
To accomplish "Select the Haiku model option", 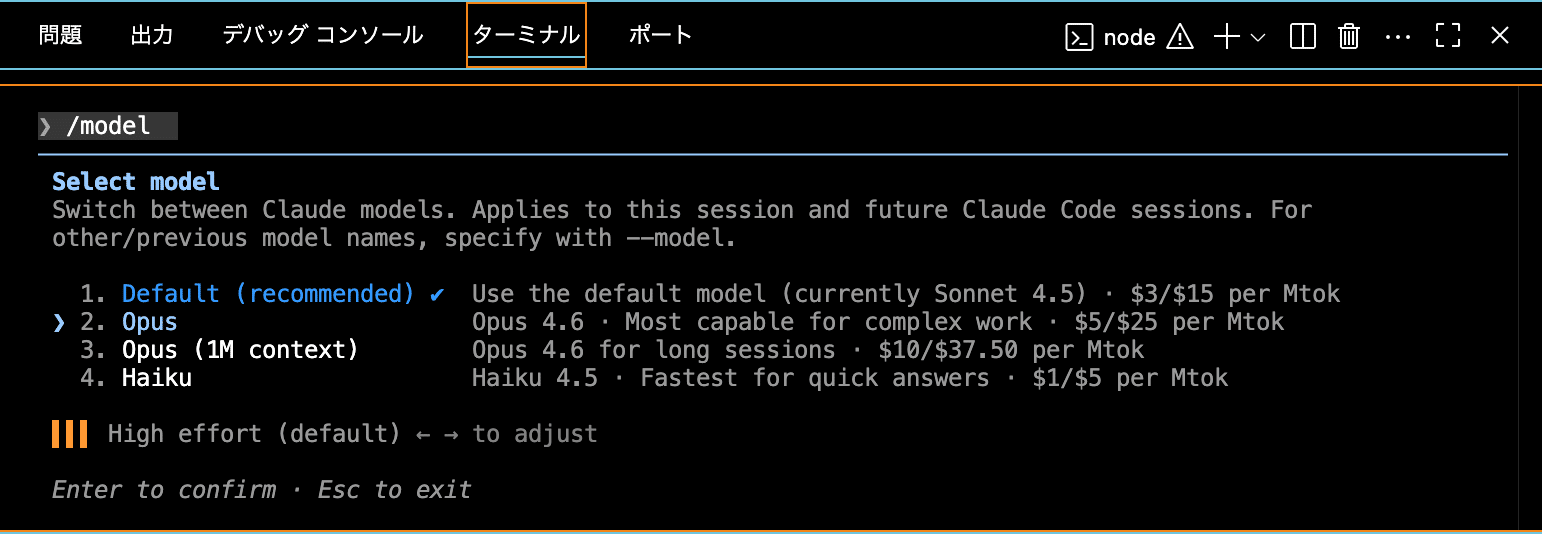I will point(157,378).
